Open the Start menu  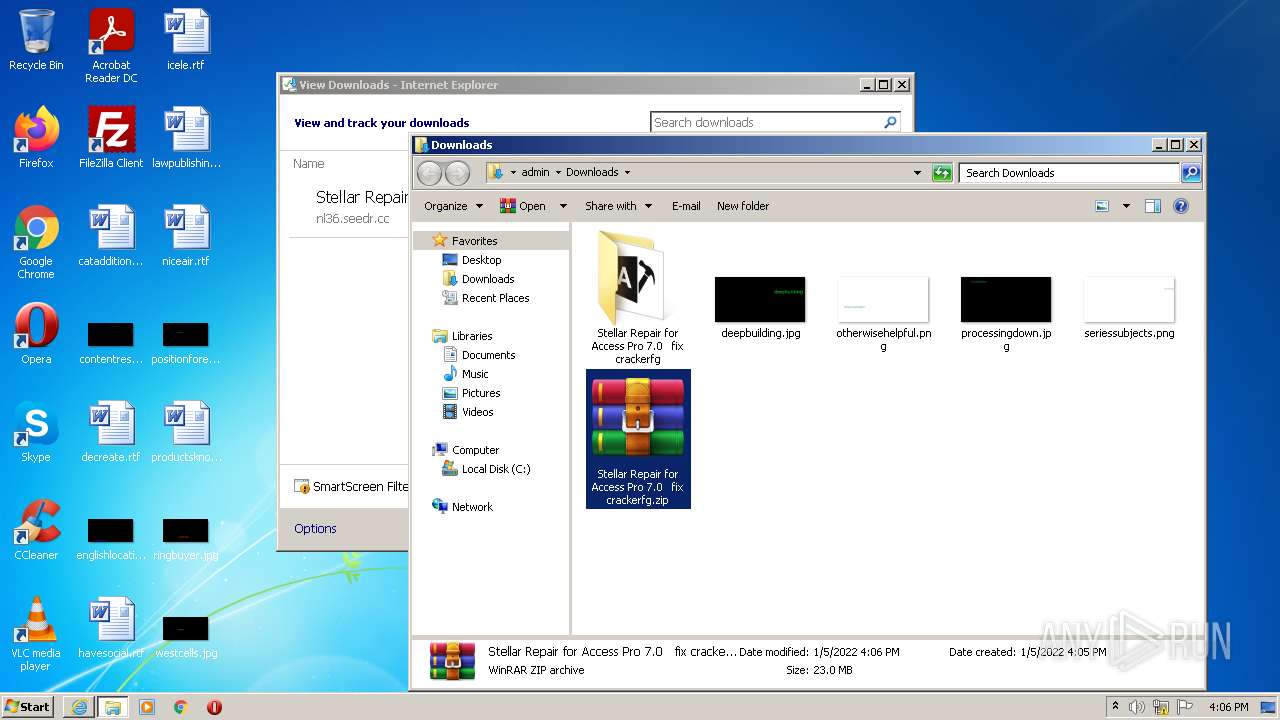(27, 707)
